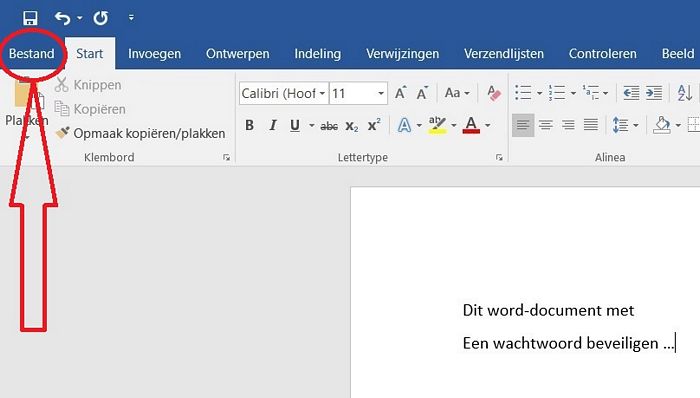Click the Knippen button
This screenshot has width=700, height=398.
pos(88,85)
